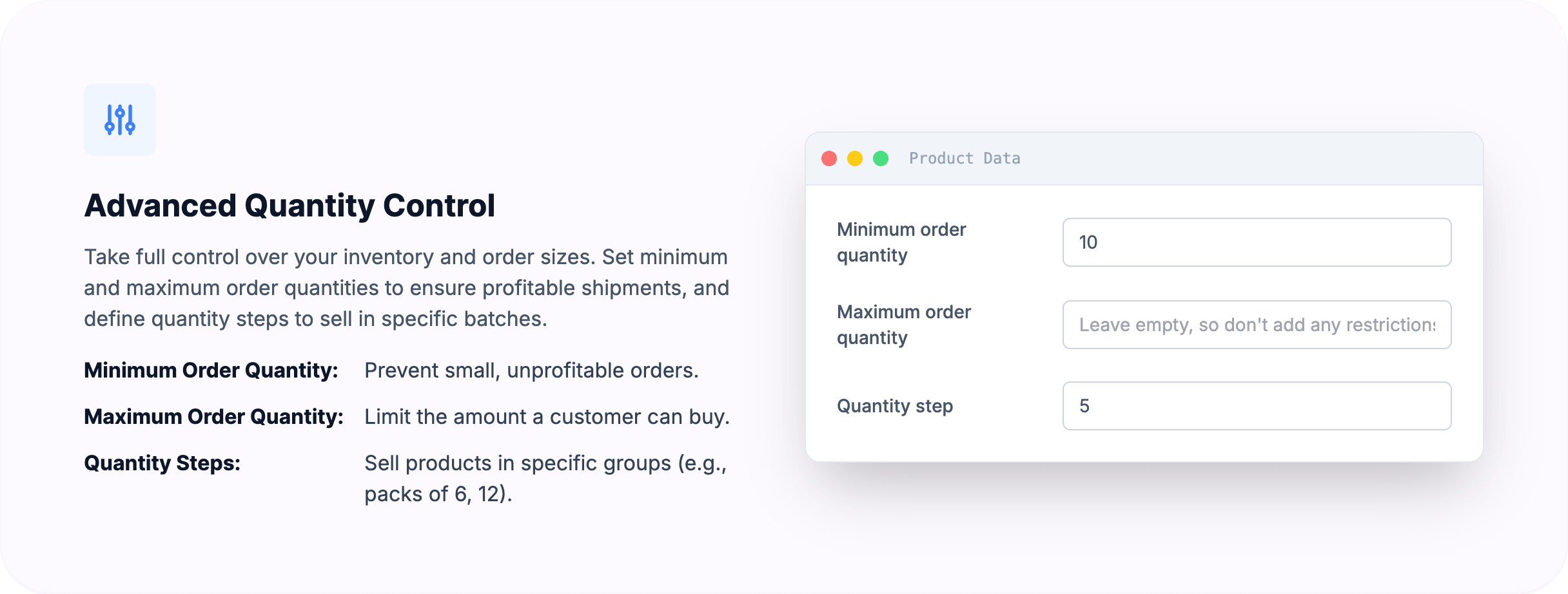The height and width of the screenshot is (594, 1568).
Task: Click the 'Take full control' intro paragraph
Action: pos(406,288)
